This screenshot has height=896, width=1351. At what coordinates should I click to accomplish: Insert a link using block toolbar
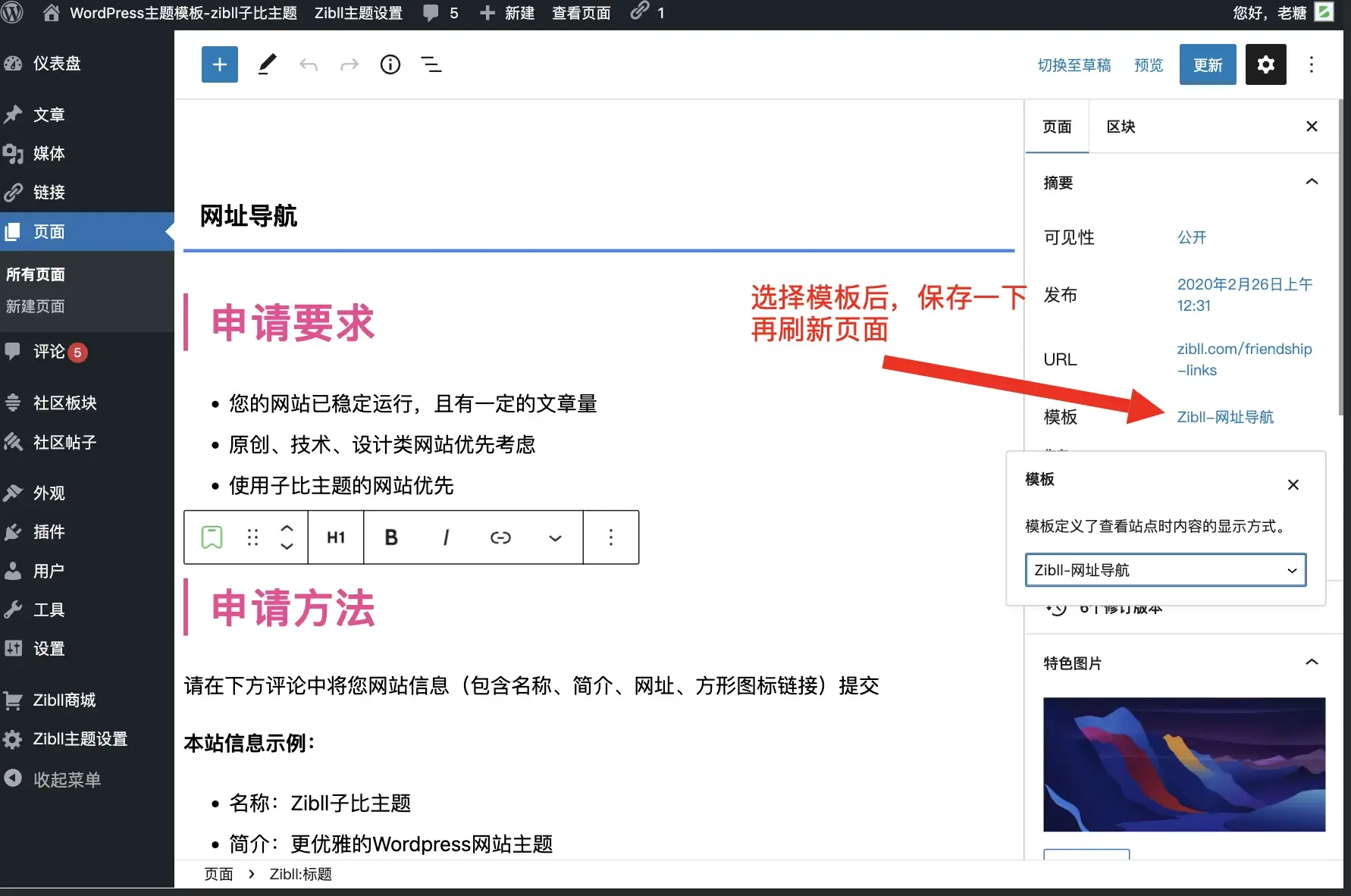500,537
